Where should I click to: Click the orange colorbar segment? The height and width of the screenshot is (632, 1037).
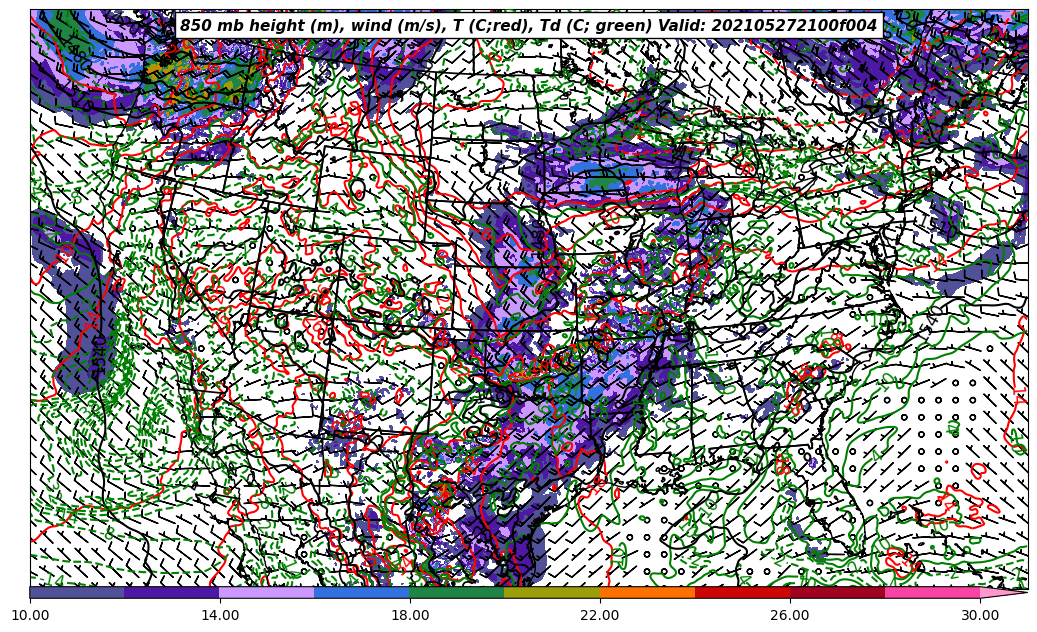click(647, 592)
